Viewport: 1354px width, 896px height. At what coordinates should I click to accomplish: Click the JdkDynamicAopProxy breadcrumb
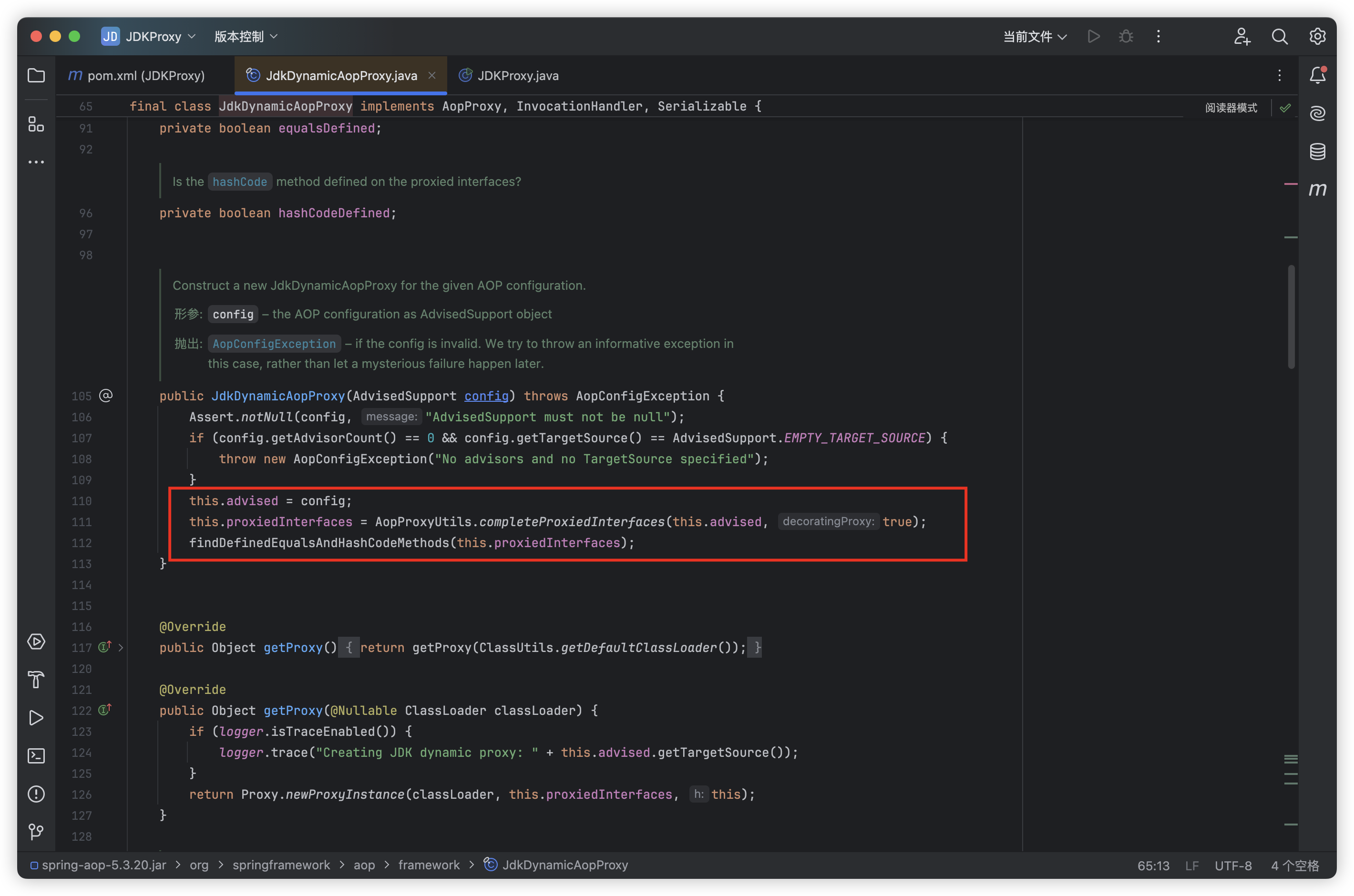555,865
